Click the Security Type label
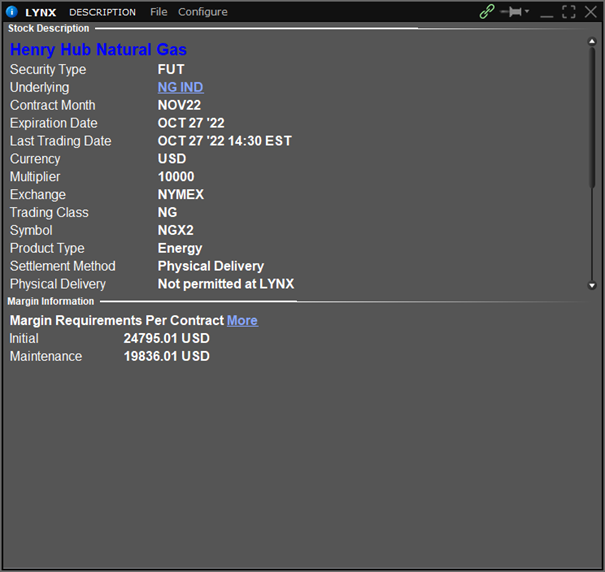This screenshot has width=605, height=572. tap(48, 70)
